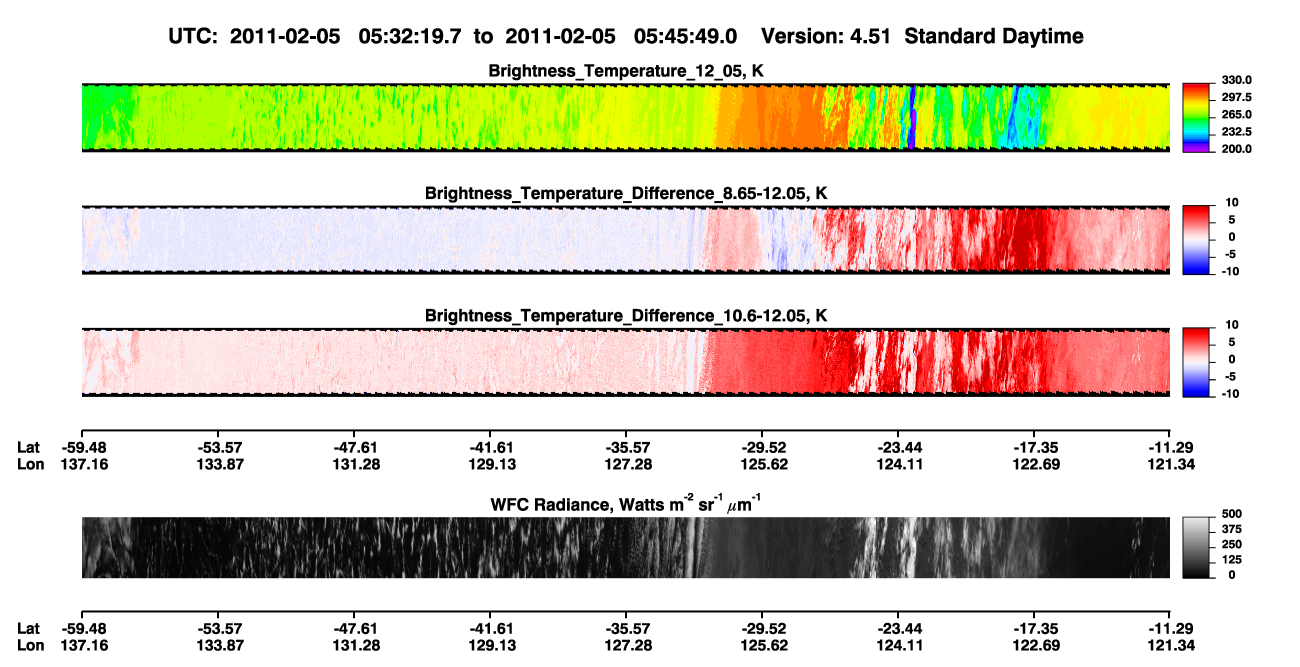Click the 265.0 colorbar tick label
This screenshot has width=1300, height=667.
pyautogui.click(x=1237, y=114)
